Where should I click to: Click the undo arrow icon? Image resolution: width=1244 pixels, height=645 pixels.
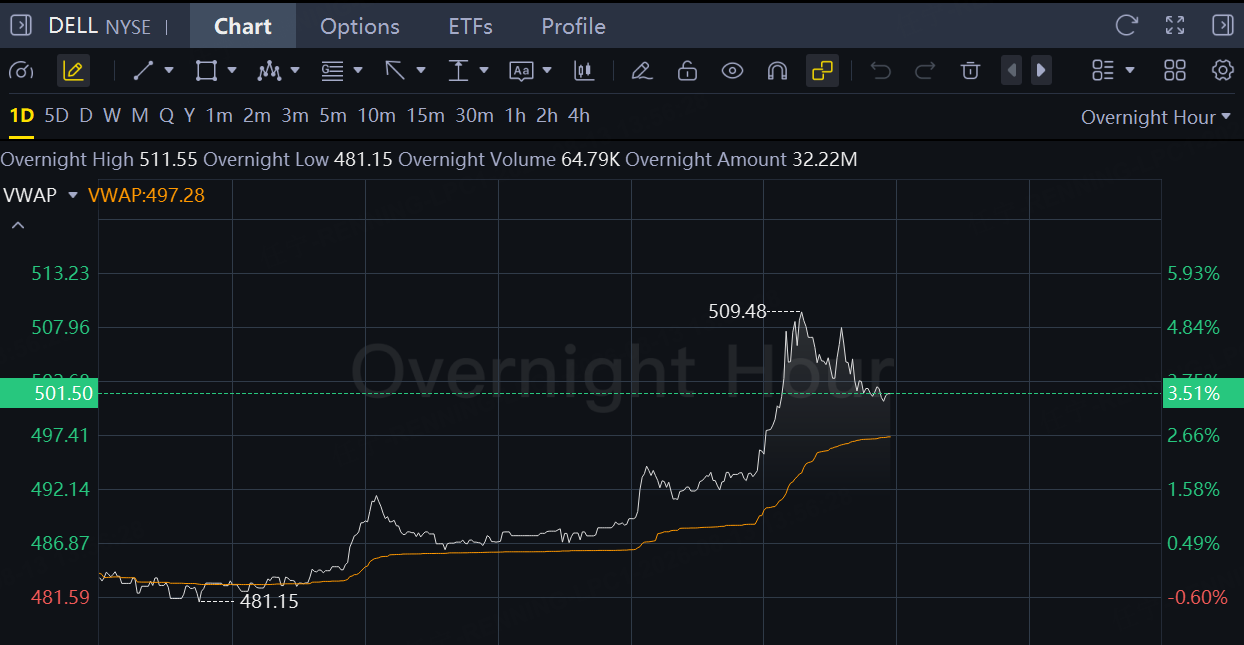880,71
